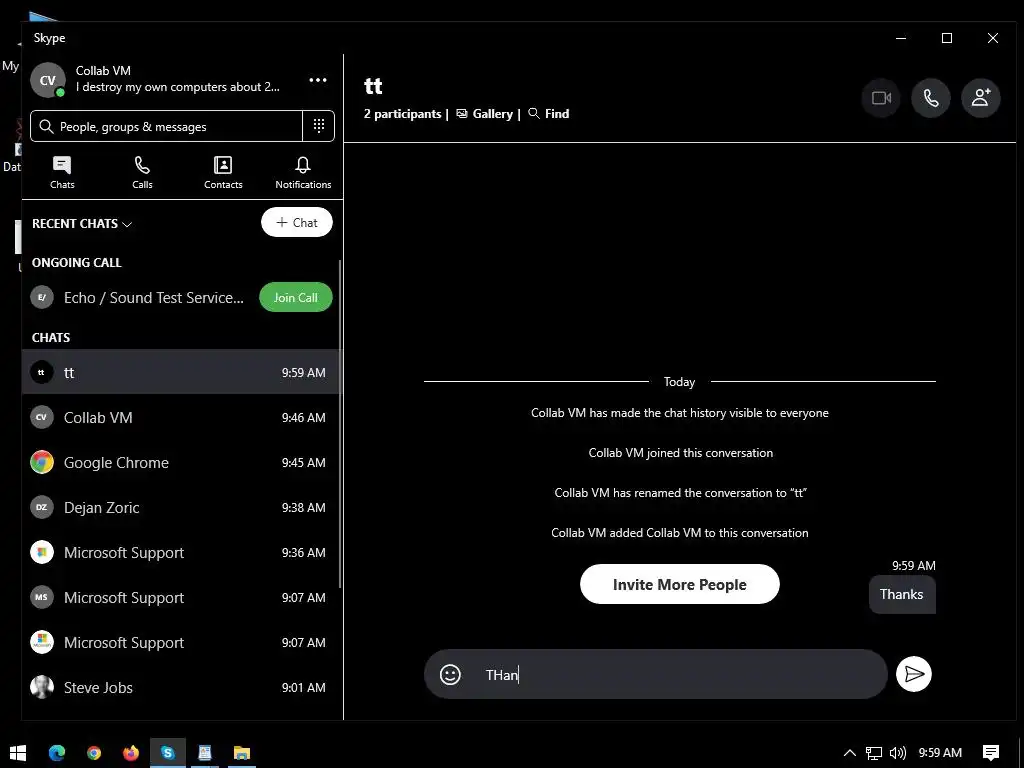
Task: Open the Dejan Zoric chat
Action: [181, 507]
